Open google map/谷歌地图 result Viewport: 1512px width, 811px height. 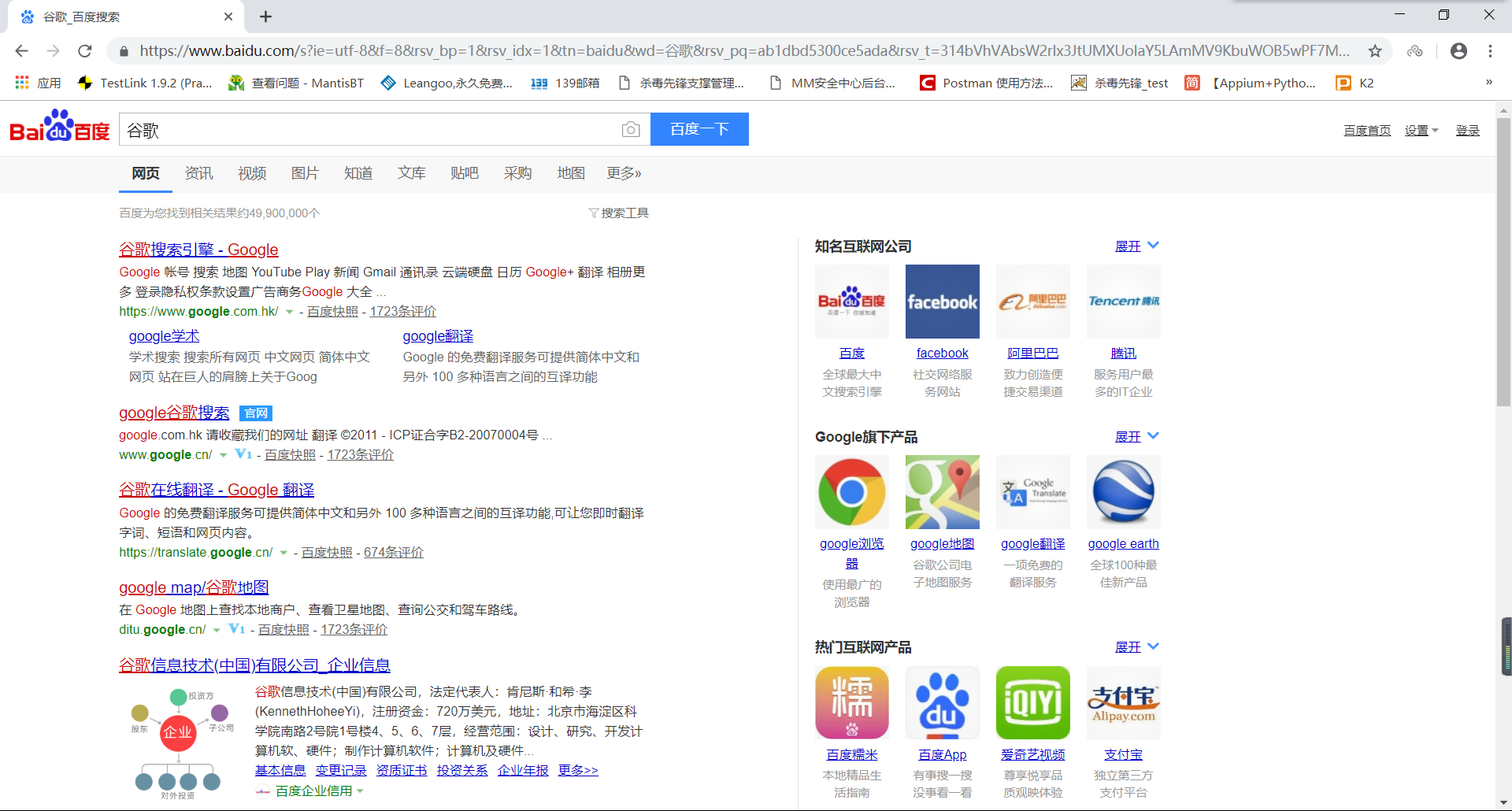tap(194, 587)
